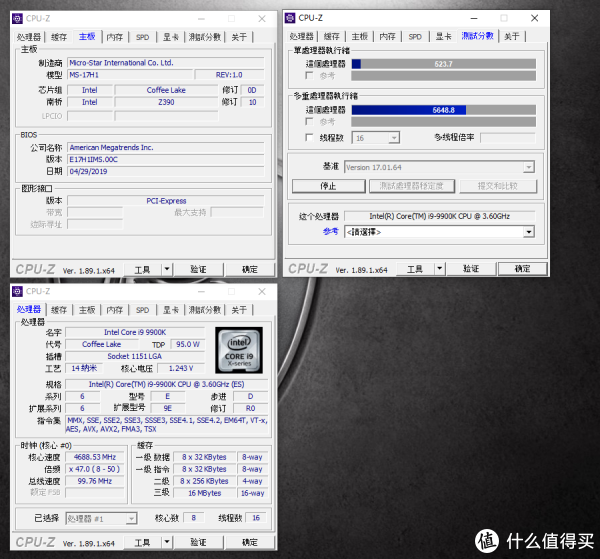The height and width of the screenshot is (559, 600).
Task: Toggle the thread count checkbox
Action: point(309,137)
